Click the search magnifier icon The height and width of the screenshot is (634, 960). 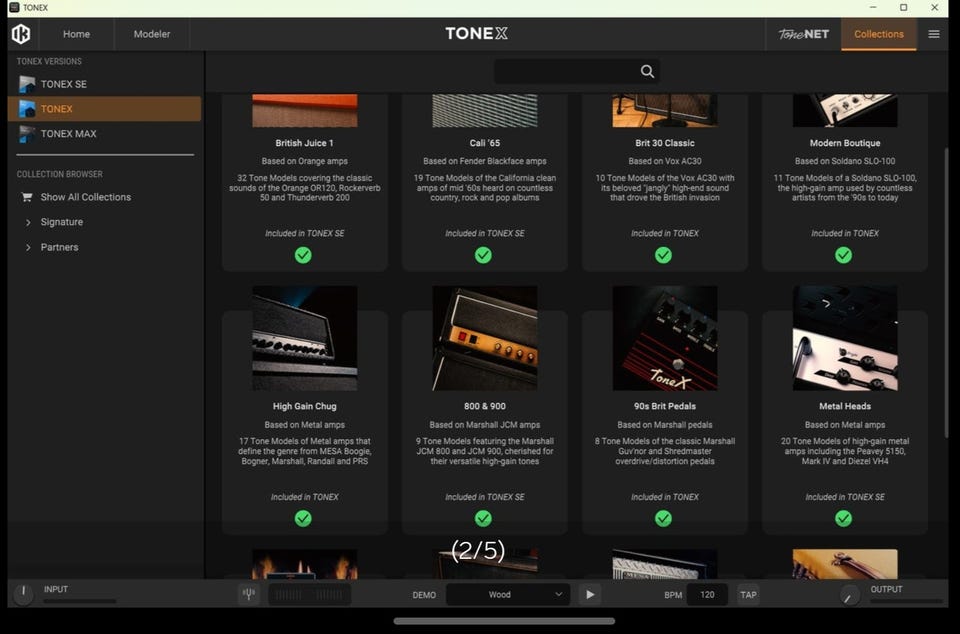[x=647, y=72]
